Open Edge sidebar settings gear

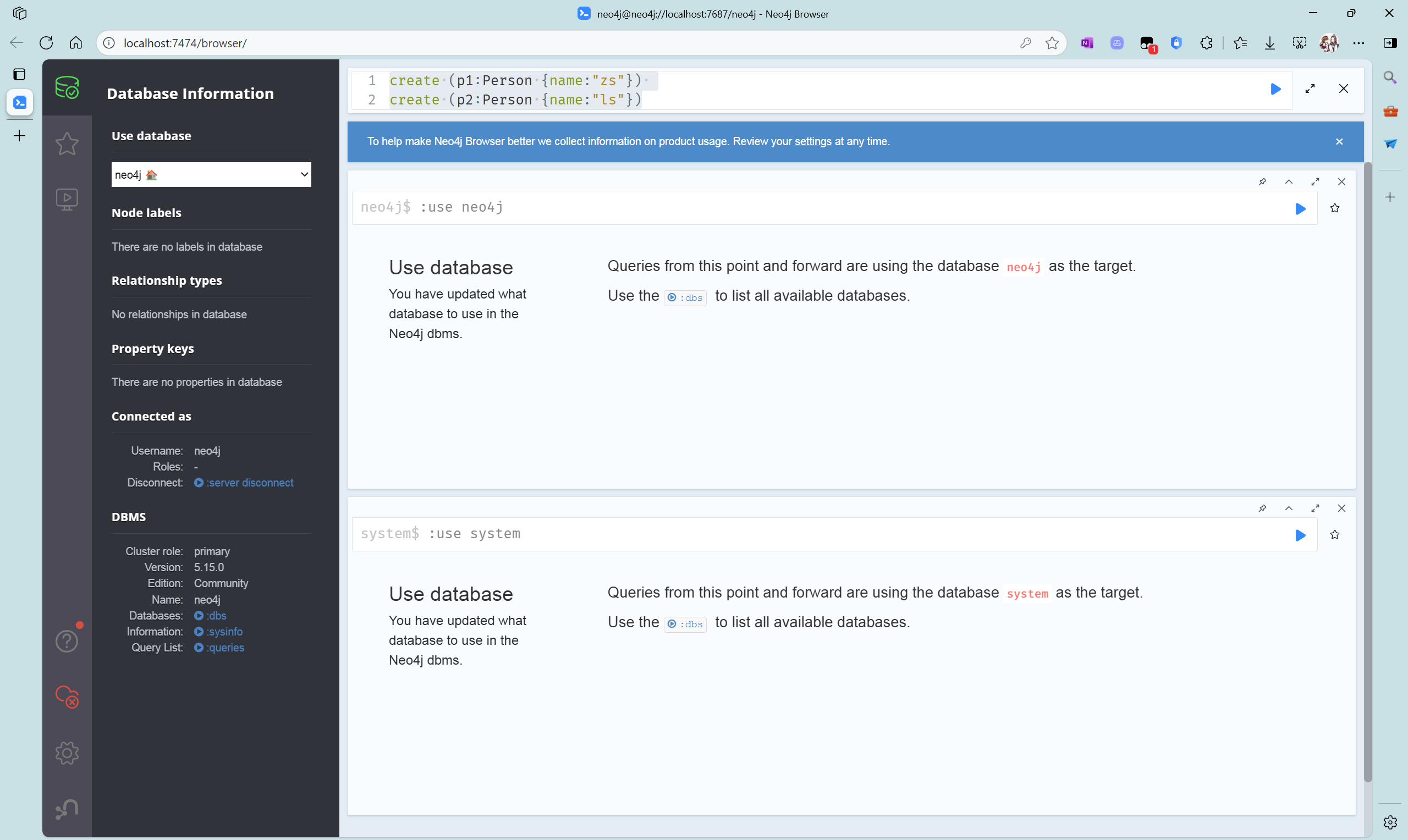point(1390,822)
